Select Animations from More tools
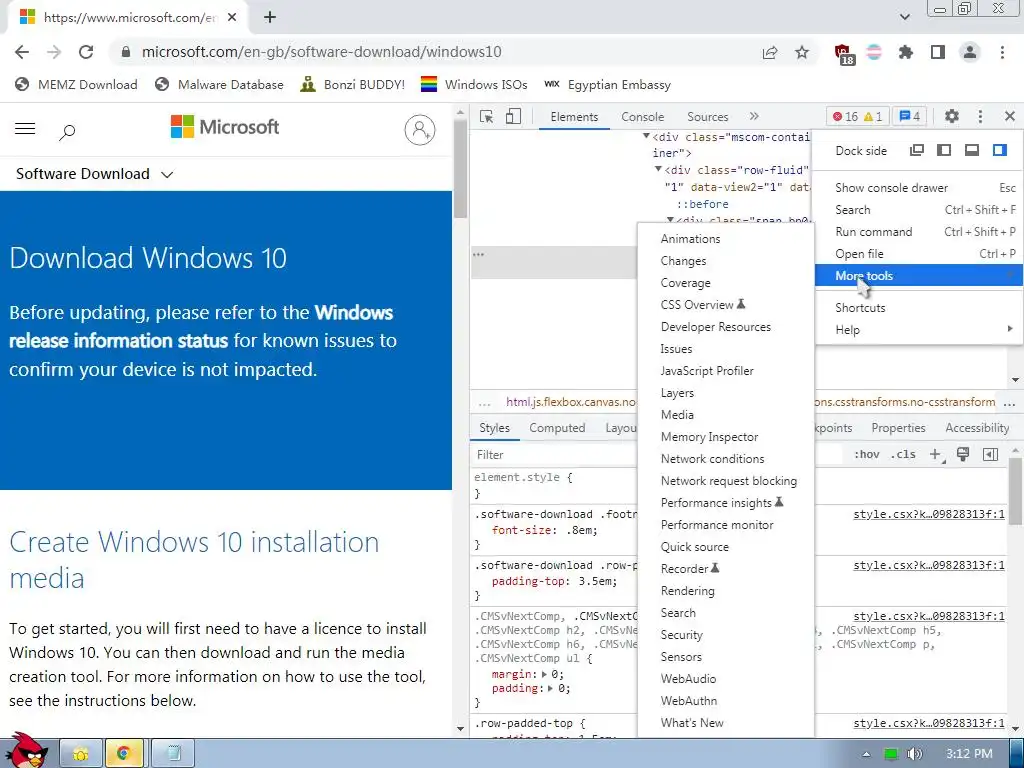This screenshot has width=1024, height=768. point(726,238)
